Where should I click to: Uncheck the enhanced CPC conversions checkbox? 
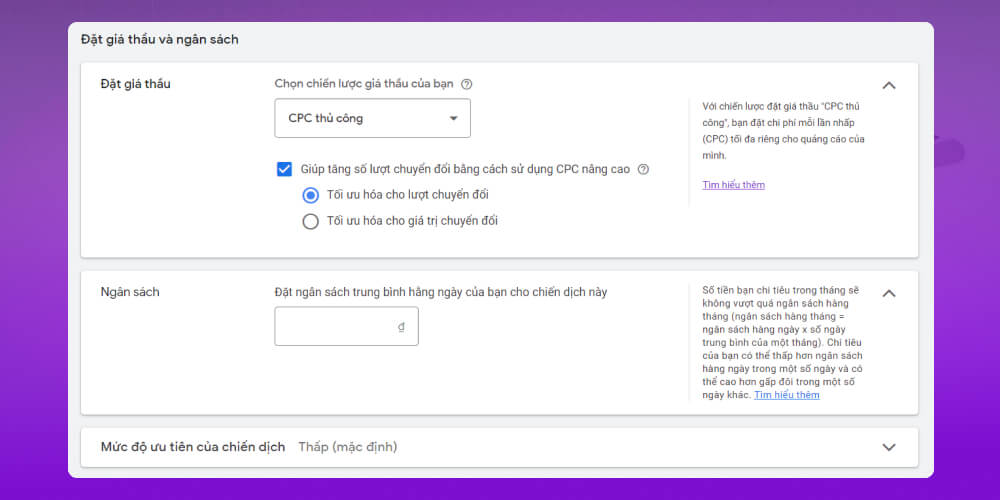[x=284, y=169]
